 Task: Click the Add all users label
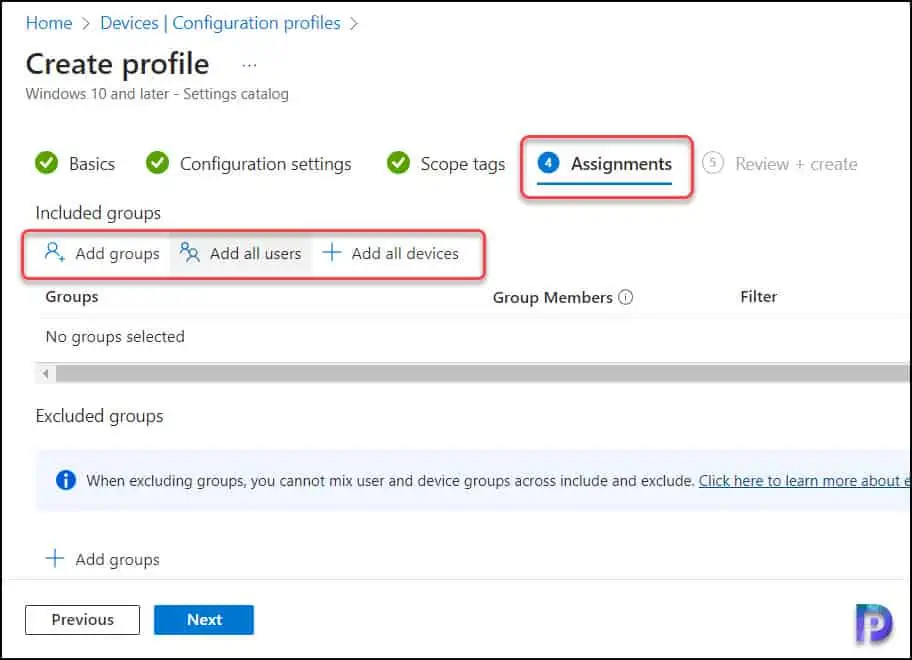(255, 254)
